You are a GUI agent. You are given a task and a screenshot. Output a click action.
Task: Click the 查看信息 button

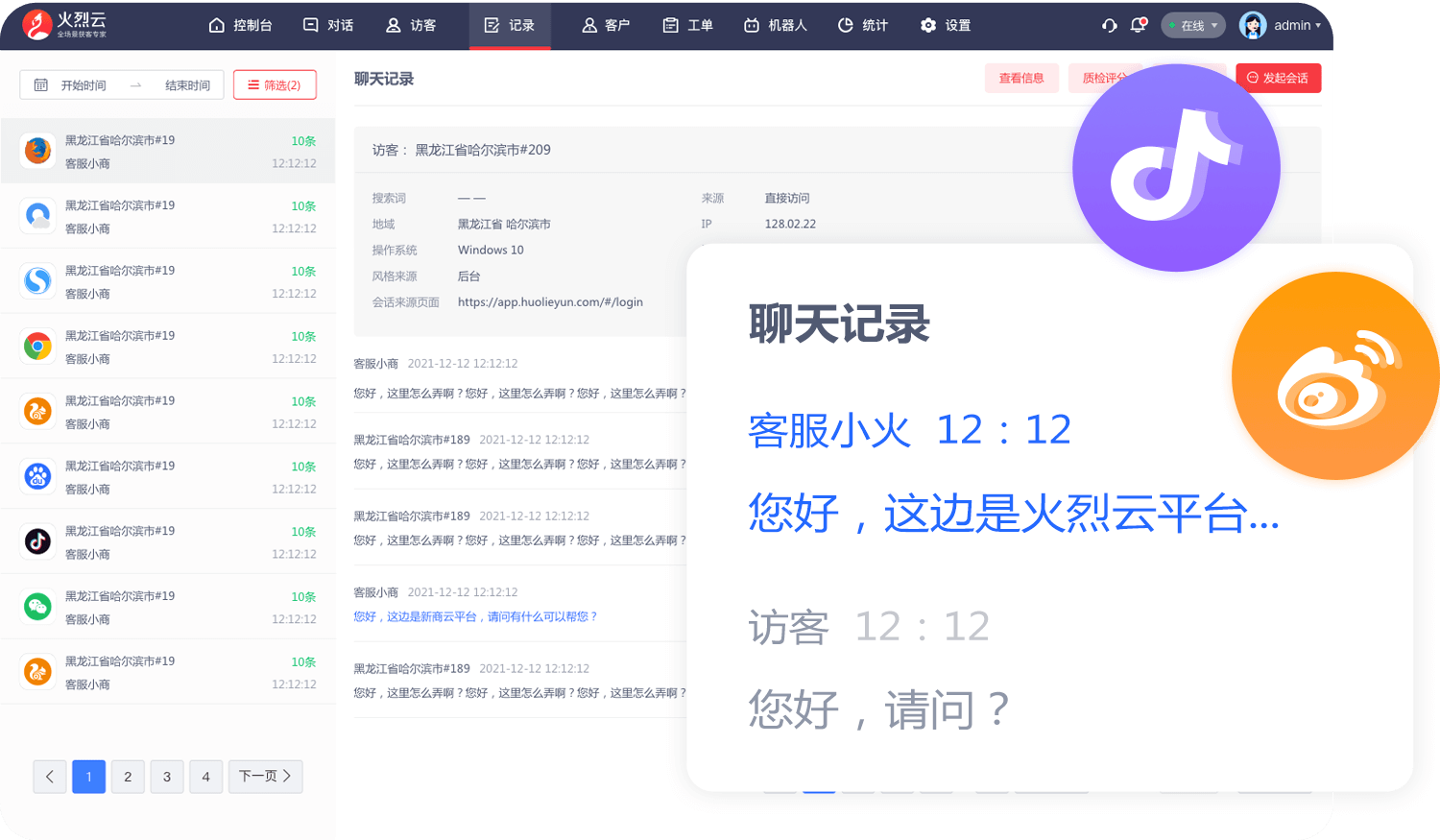point(1021,78)
